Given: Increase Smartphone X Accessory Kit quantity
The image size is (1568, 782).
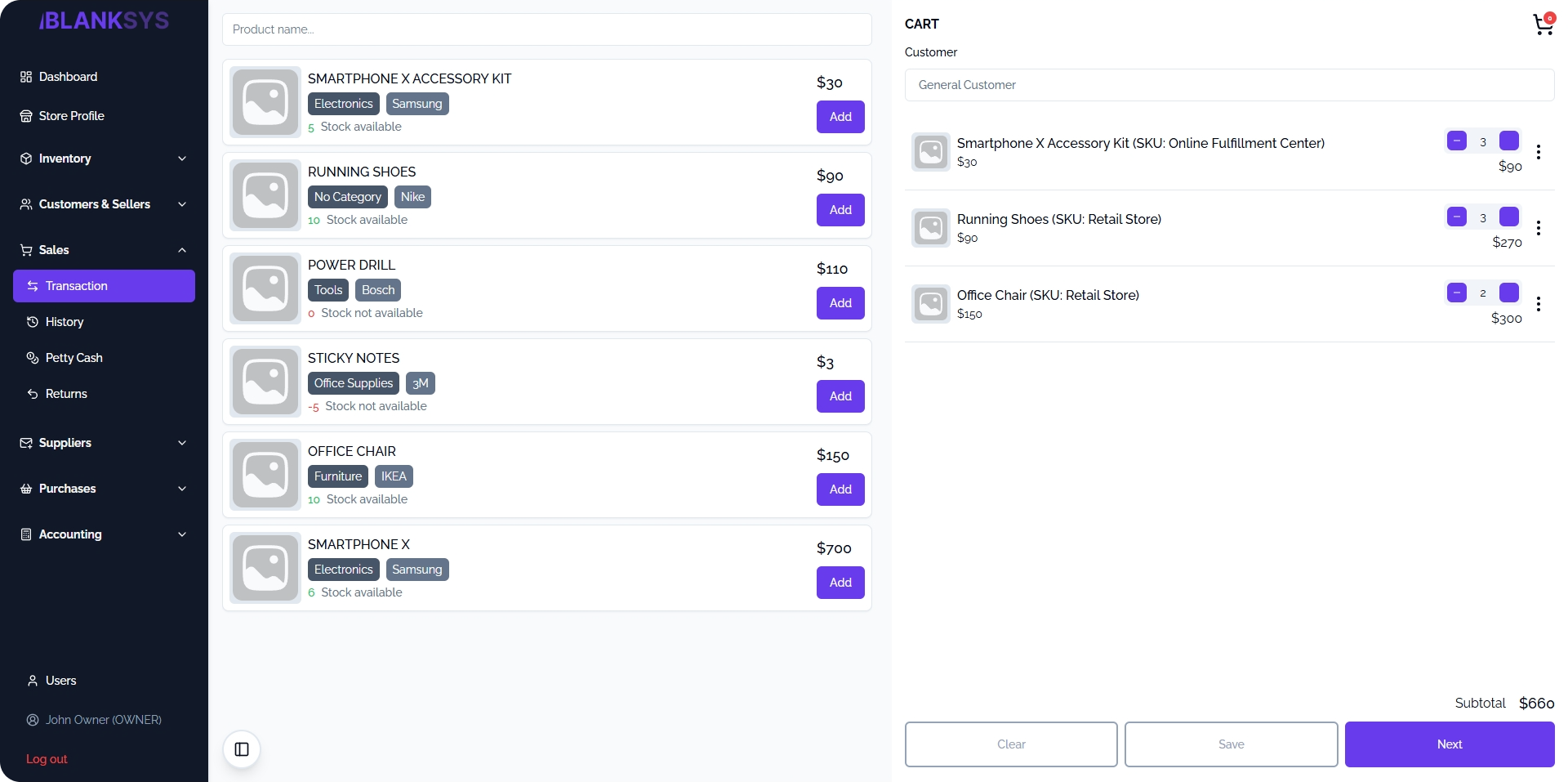Looking at the screenshot, I should tap(1508, 141).
